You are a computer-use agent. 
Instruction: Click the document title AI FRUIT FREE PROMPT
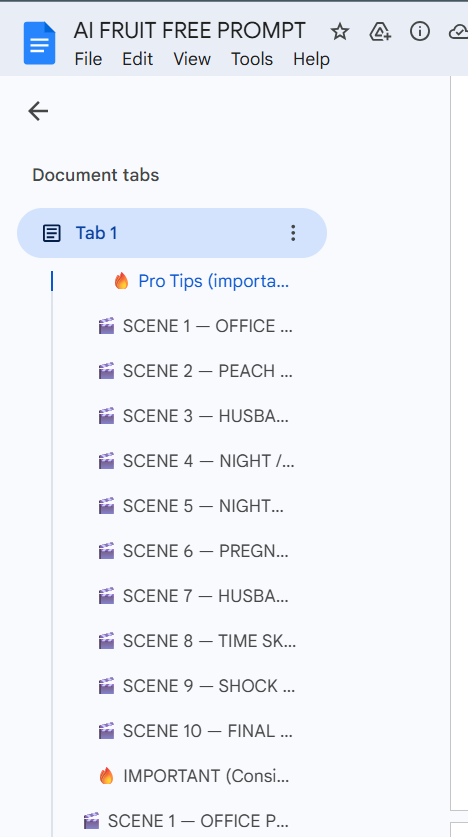tap(189, 31)
